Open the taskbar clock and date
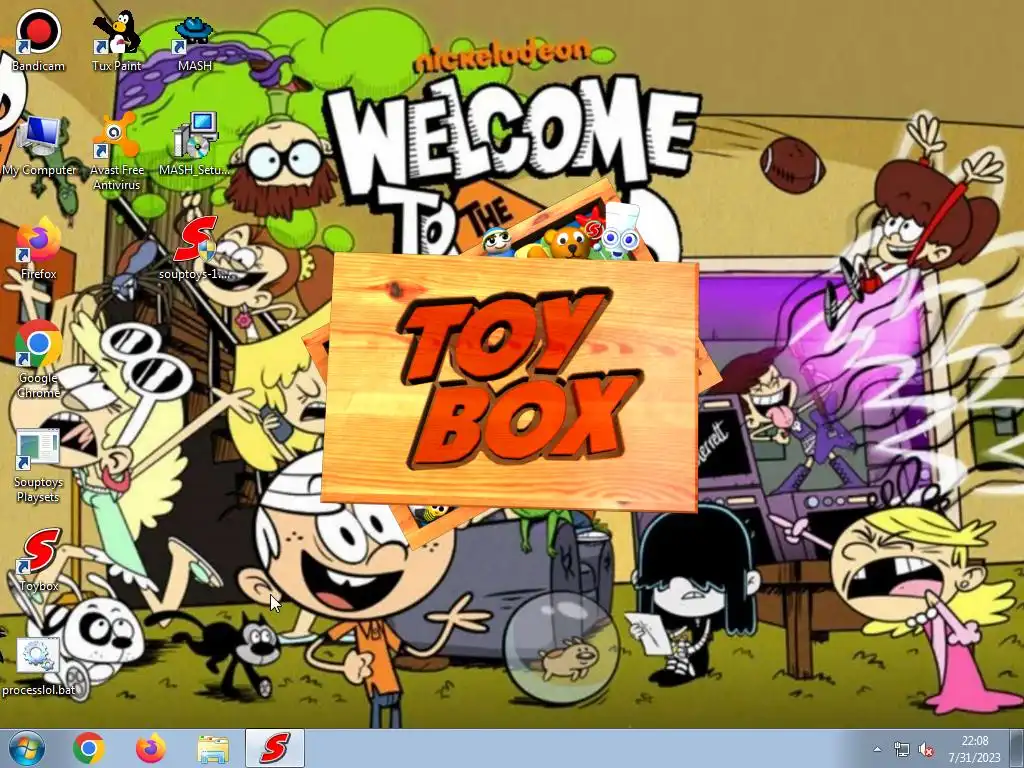 pos(975,749)
